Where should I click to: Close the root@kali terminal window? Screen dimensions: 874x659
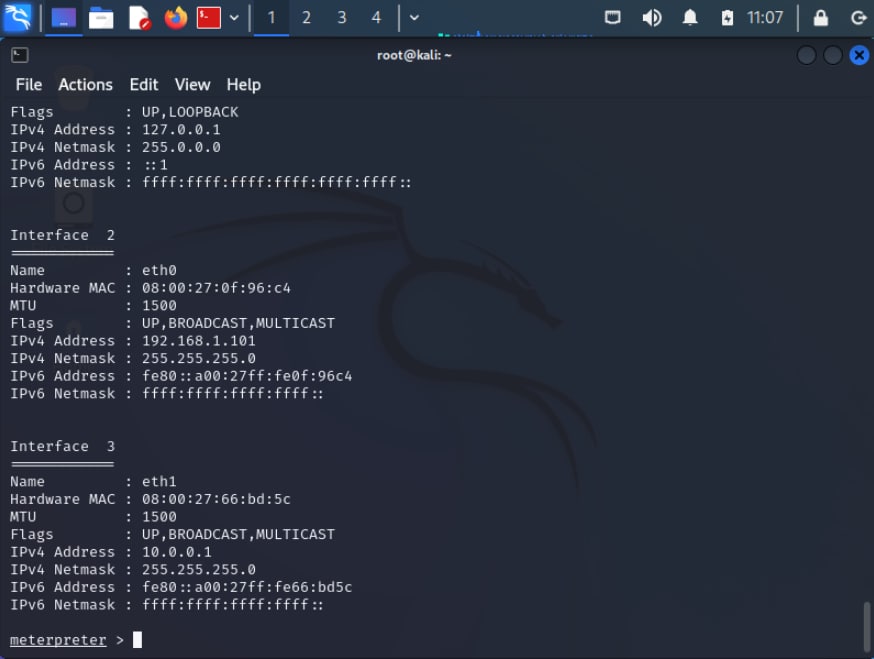859,55
